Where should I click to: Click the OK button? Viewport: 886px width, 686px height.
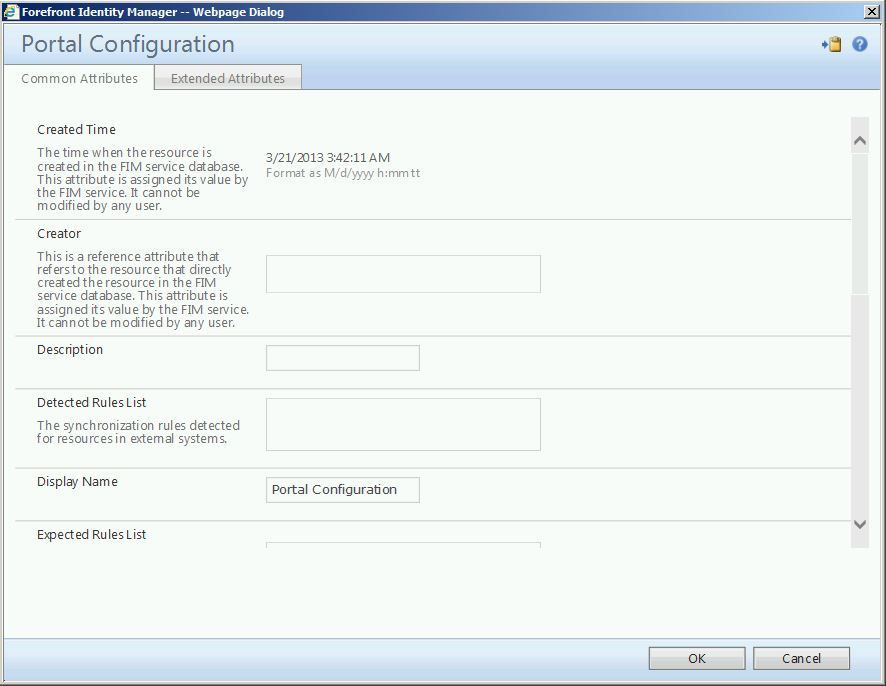click(x=697, y=658)
